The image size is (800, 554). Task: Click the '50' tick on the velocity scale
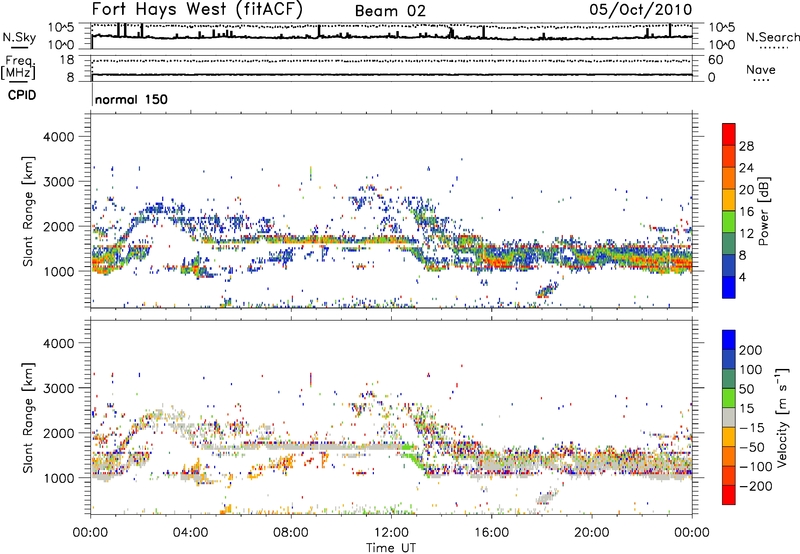pos(746,389)
